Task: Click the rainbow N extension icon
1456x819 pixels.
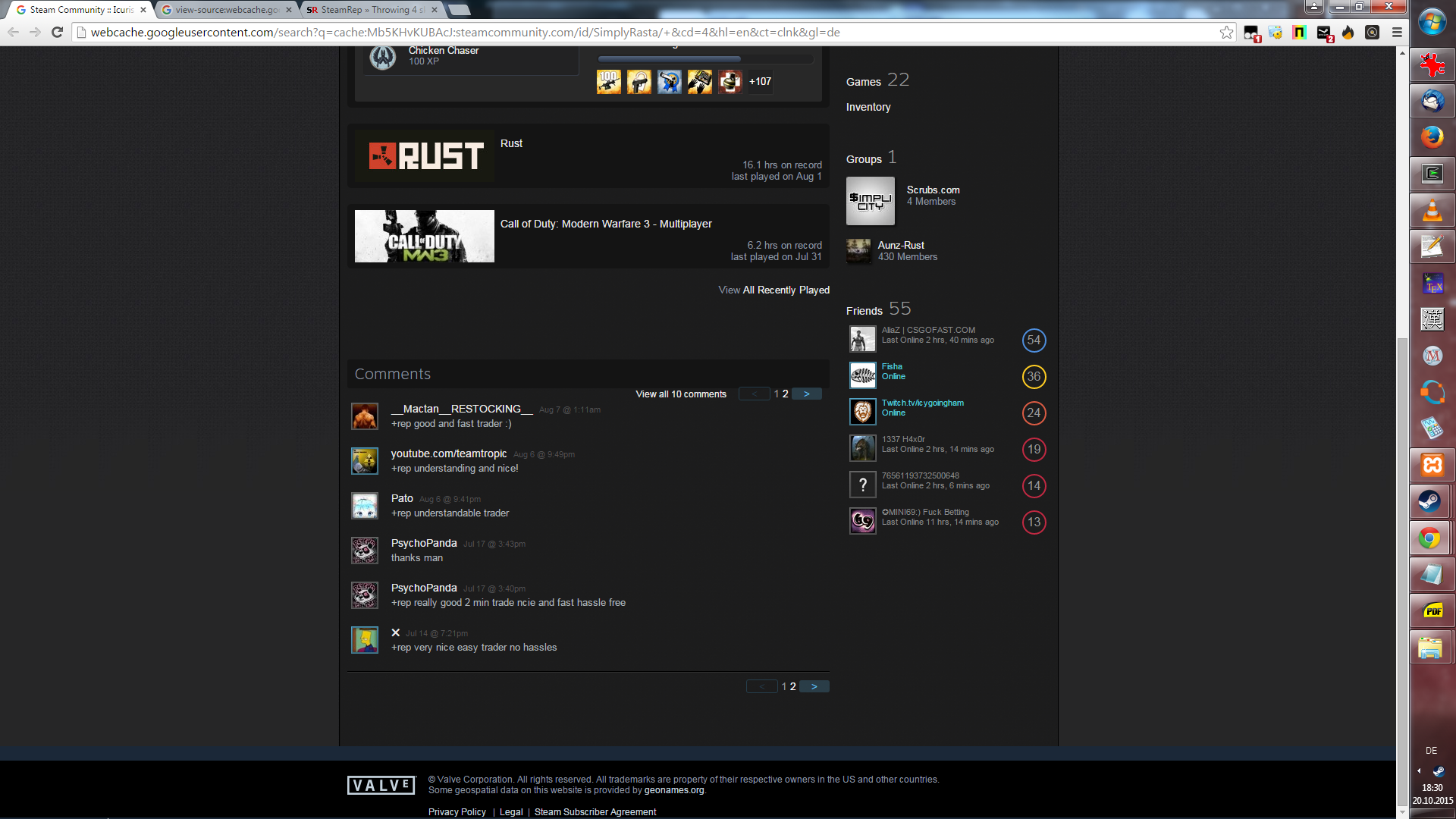Action: pyautogui.click(x=1300, y=33)
